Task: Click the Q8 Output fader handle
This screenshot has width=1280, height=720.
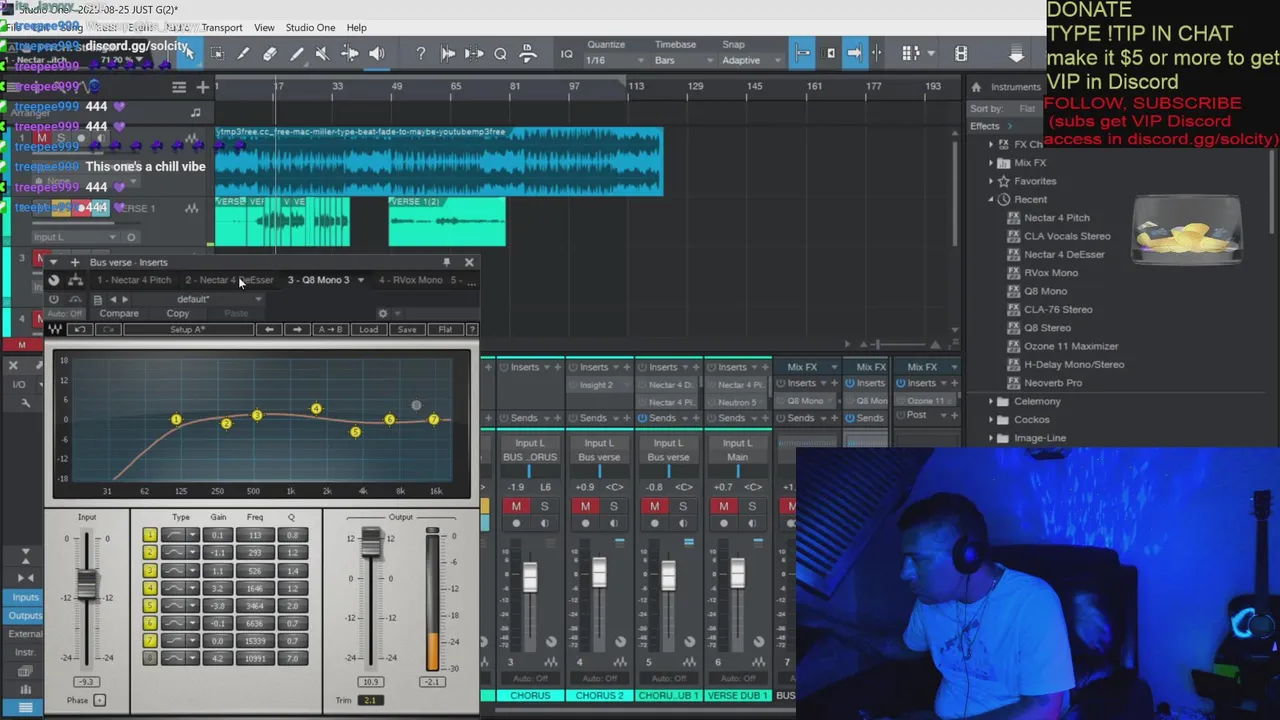Action: click(371, 543)
